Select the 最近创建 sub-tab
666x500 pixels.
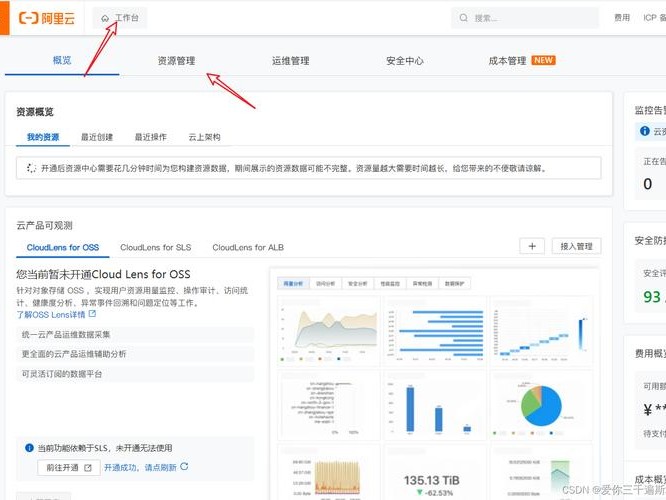pos(97,137)
